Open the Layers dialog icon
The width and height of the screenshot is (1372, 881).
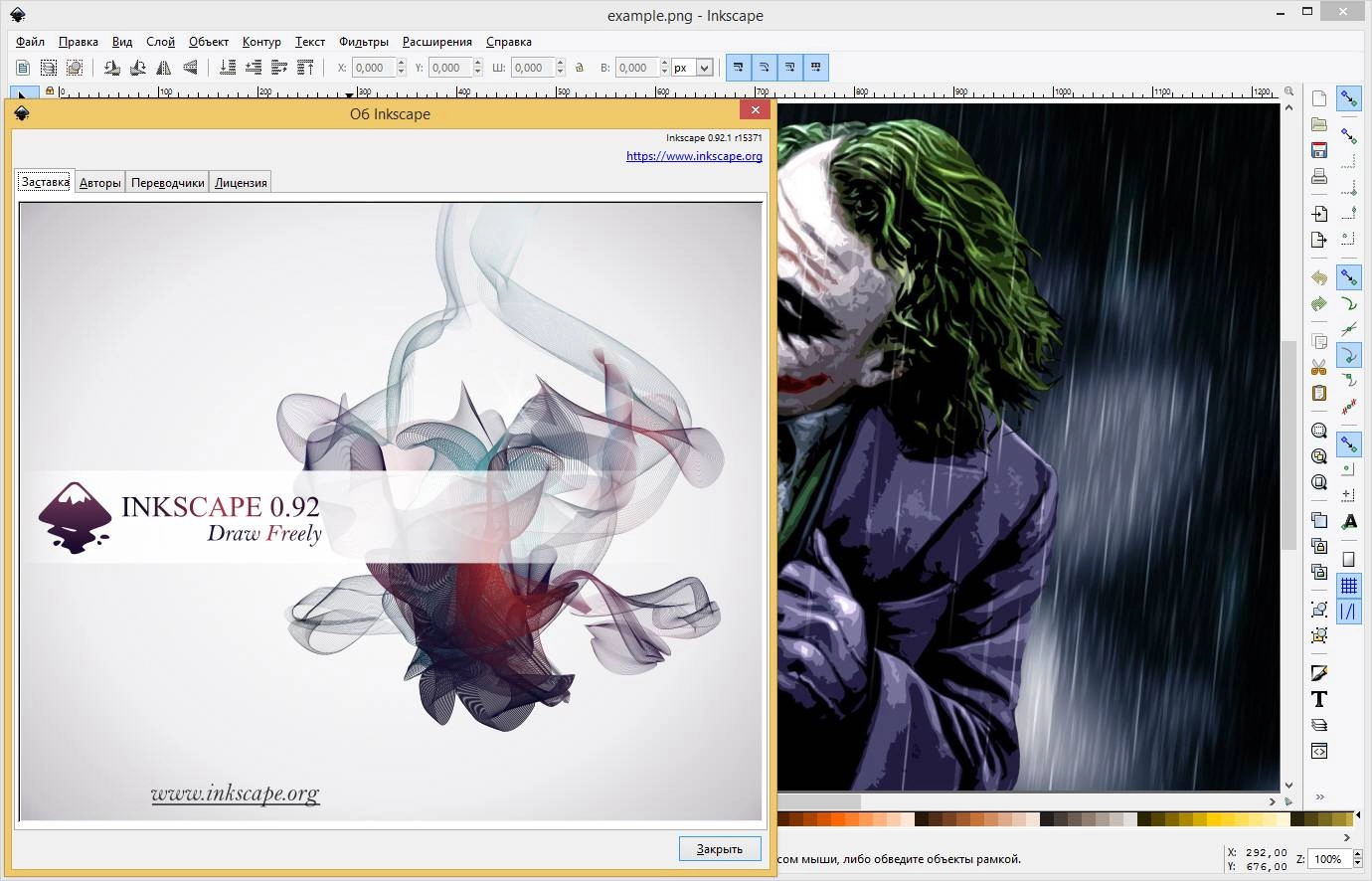(x=1319, y=725)
